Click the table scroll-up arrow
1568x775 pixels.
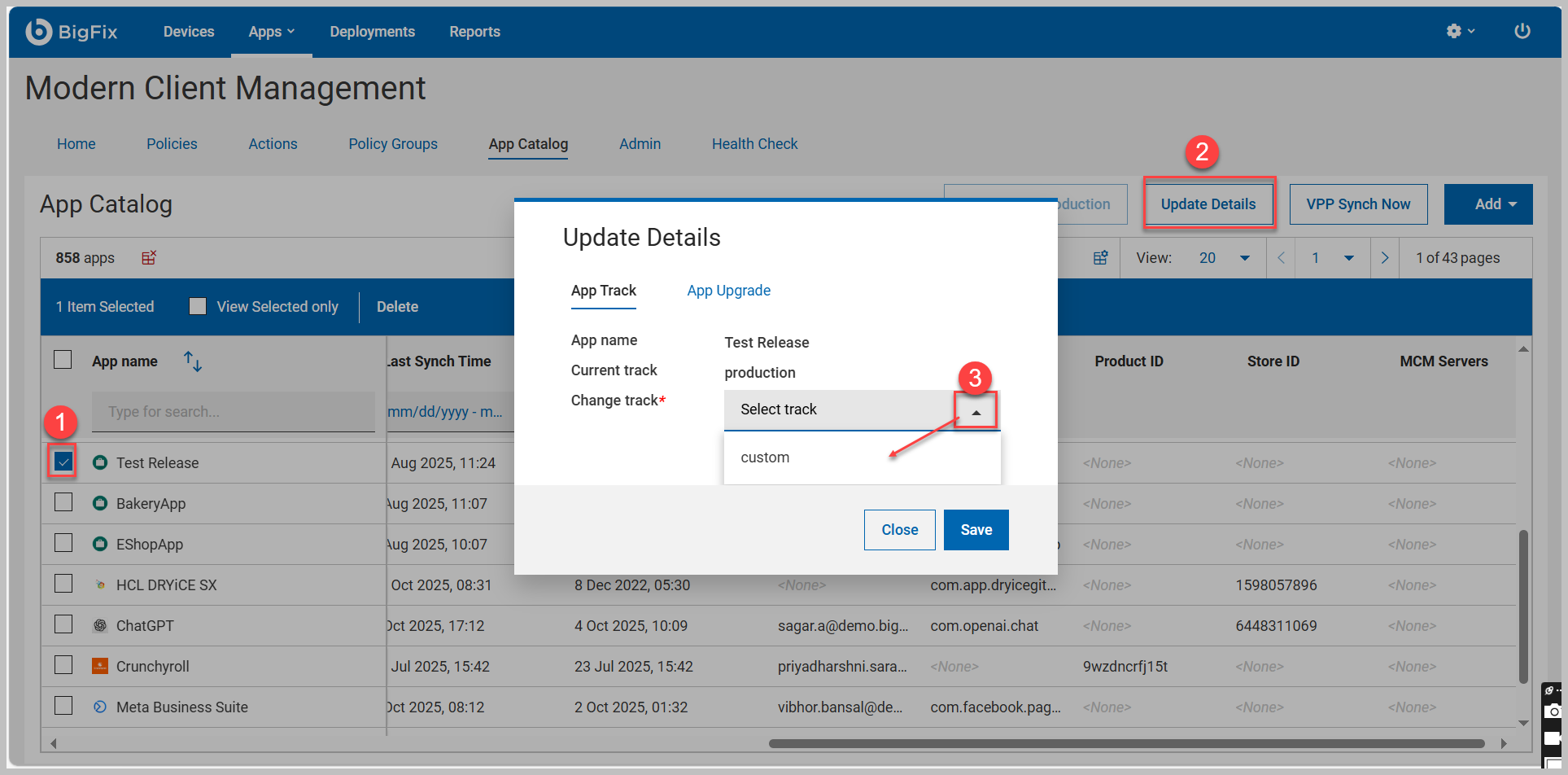(x=1523, y=349)
